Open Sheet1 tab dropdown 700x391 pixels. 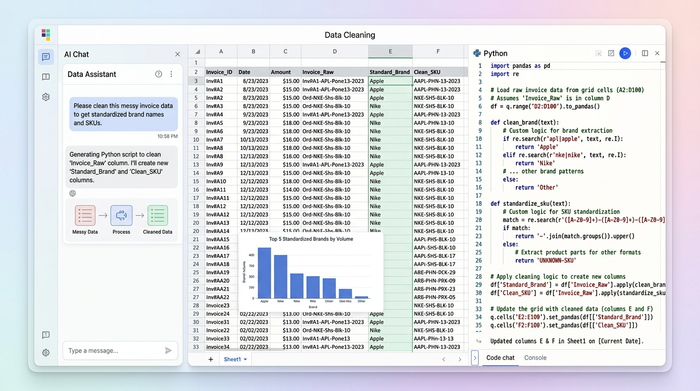[245, 359]
